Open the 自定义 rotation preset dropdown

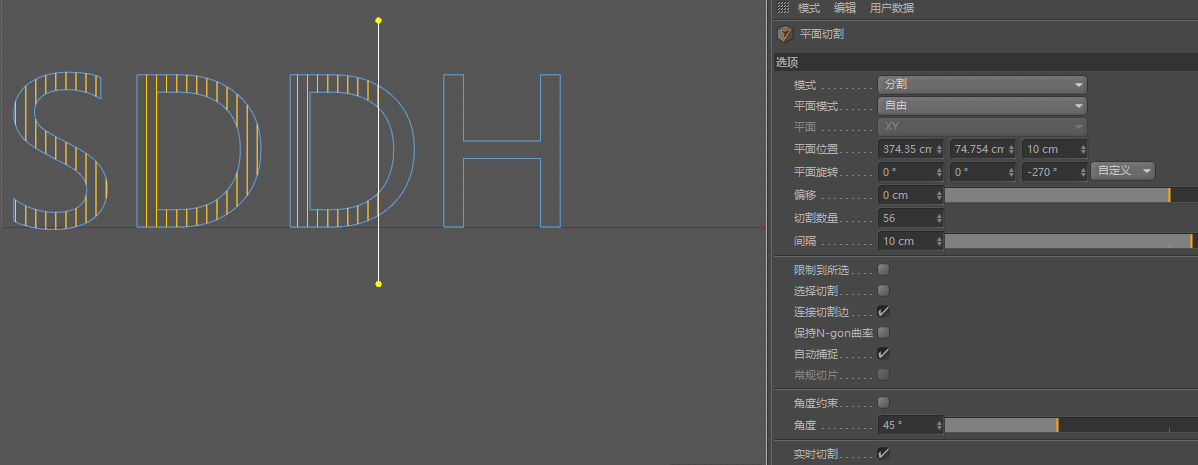point(1123,171)
